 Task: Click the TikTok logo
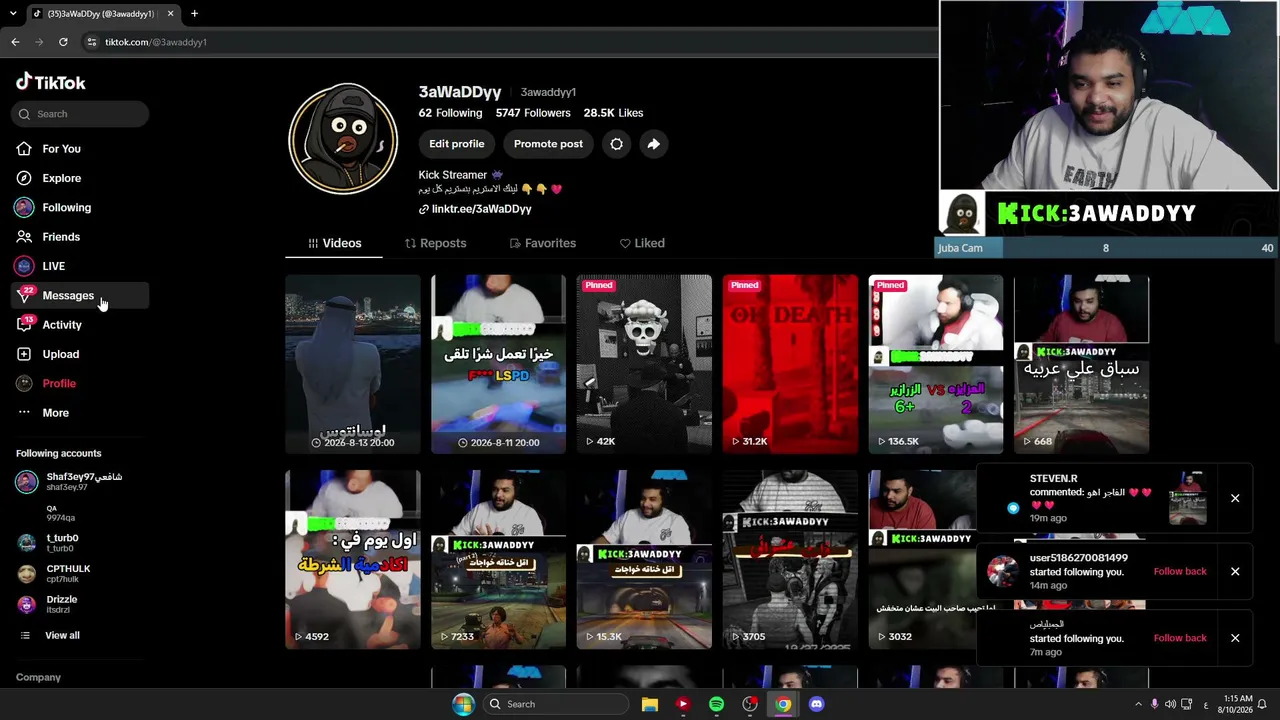(51, 82)
